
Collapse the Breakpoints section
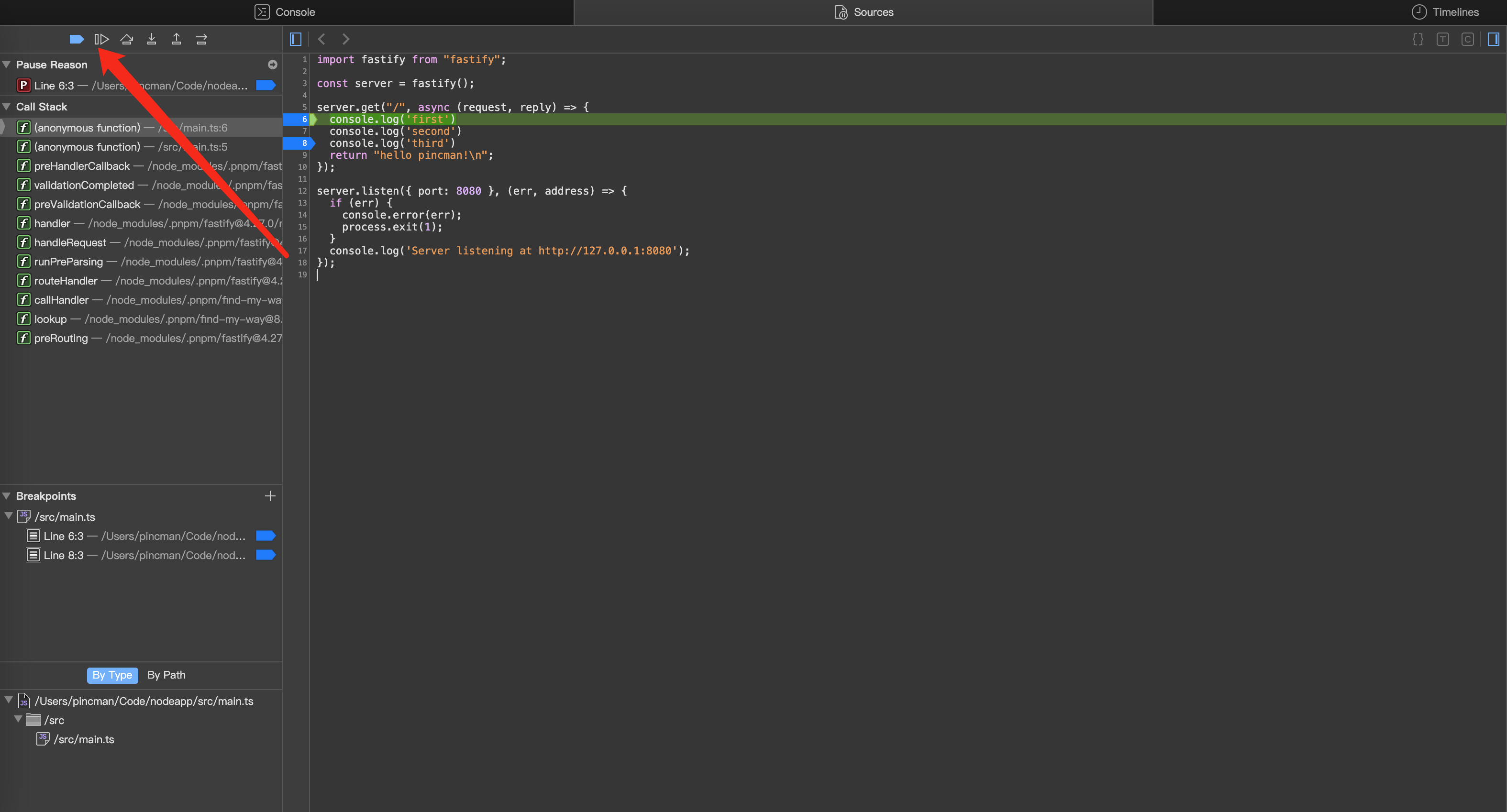click(6, 496)
